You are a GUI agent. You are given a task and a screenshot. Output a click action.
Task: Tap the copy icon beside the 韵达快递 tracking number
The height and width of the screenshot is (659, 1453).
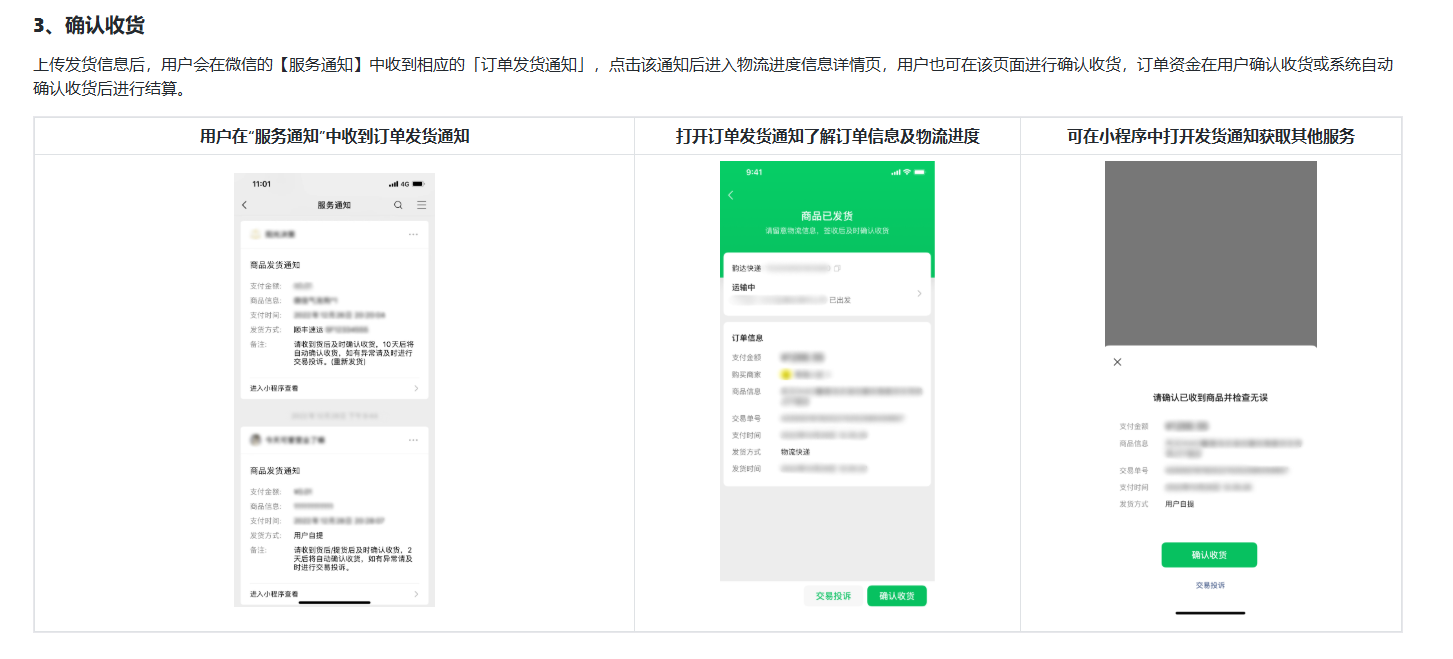837,268
